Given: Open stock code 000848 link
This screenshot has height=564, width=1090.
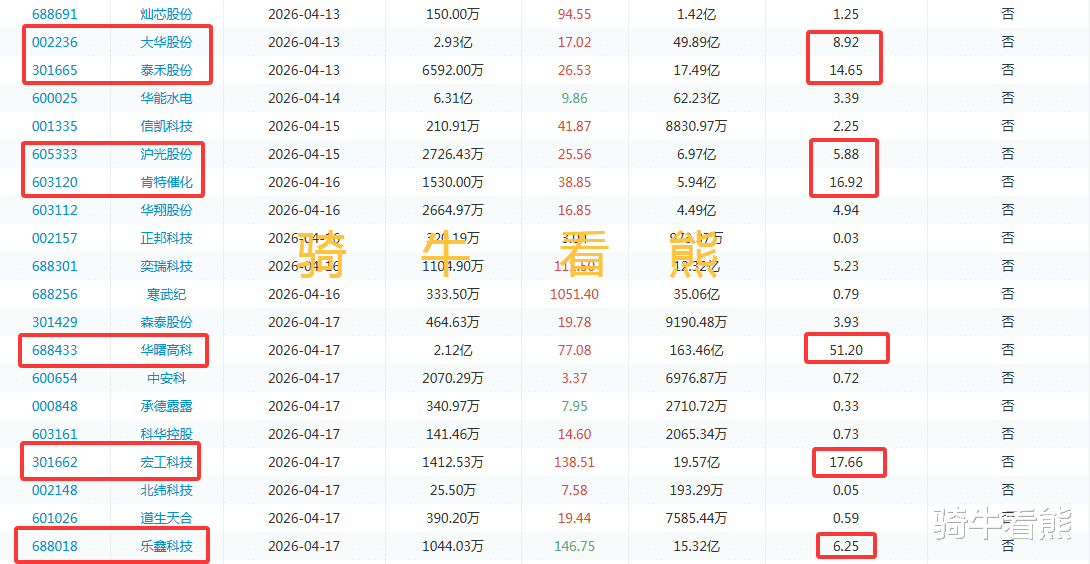Looking at the screenshot, I should (x=55, y=406).
